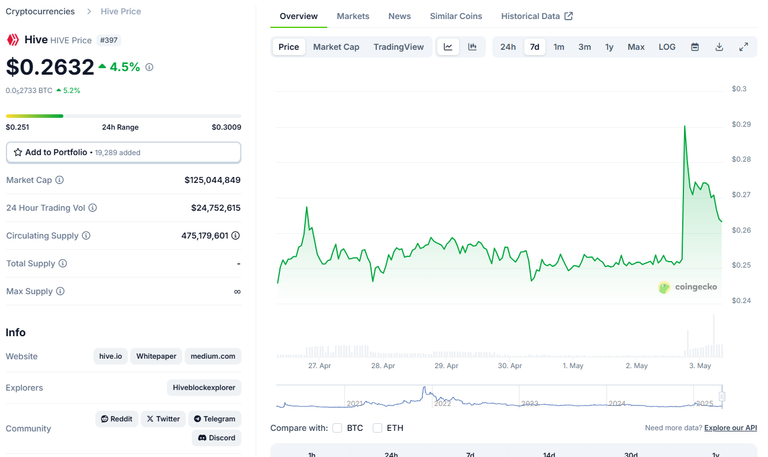Open Reddit community link
The height and width of the screenshot is (457, 768).
(x=117, y=419)
